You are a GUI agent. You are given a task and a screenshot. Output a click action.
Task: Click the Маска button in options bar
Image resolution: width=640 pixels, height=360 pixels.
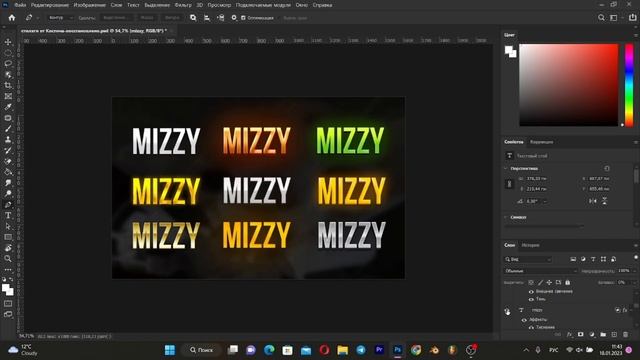point(147,18)
